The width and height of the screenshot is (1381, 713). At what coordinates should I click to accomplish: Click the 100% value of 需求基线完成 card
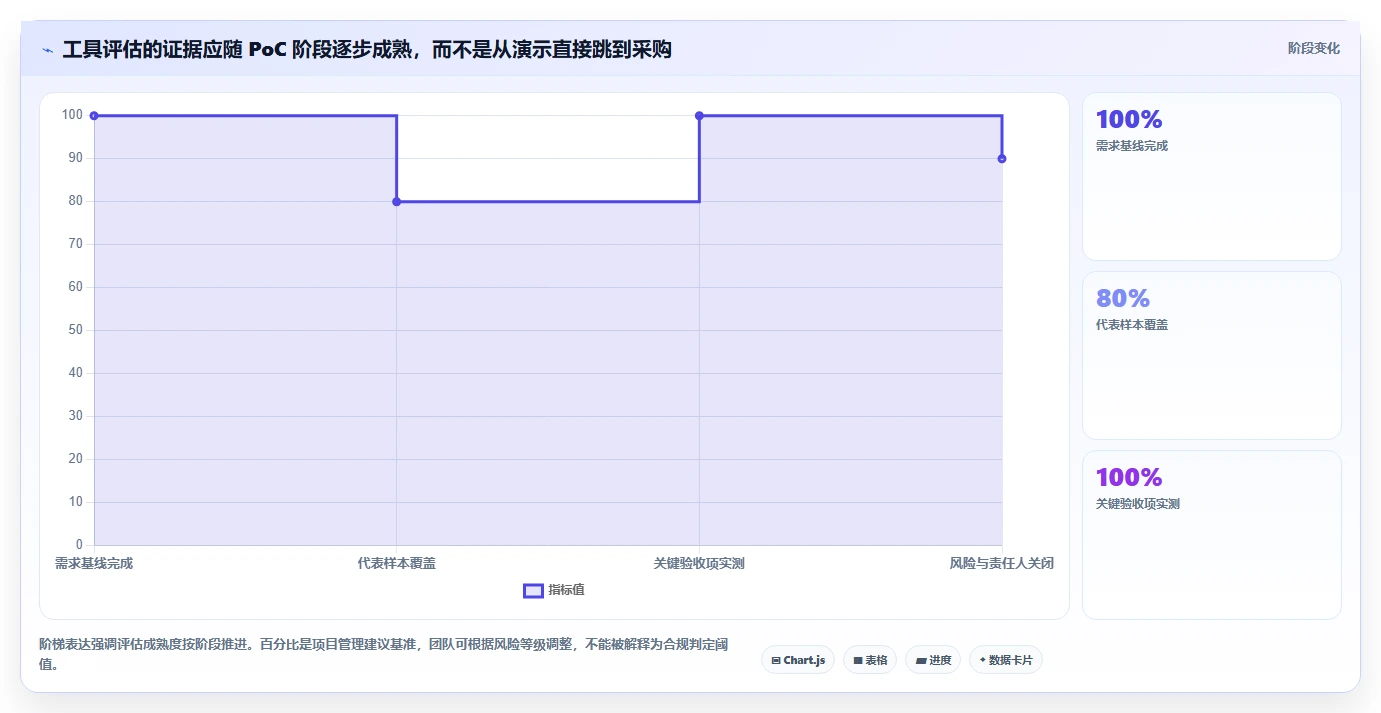1129,120
